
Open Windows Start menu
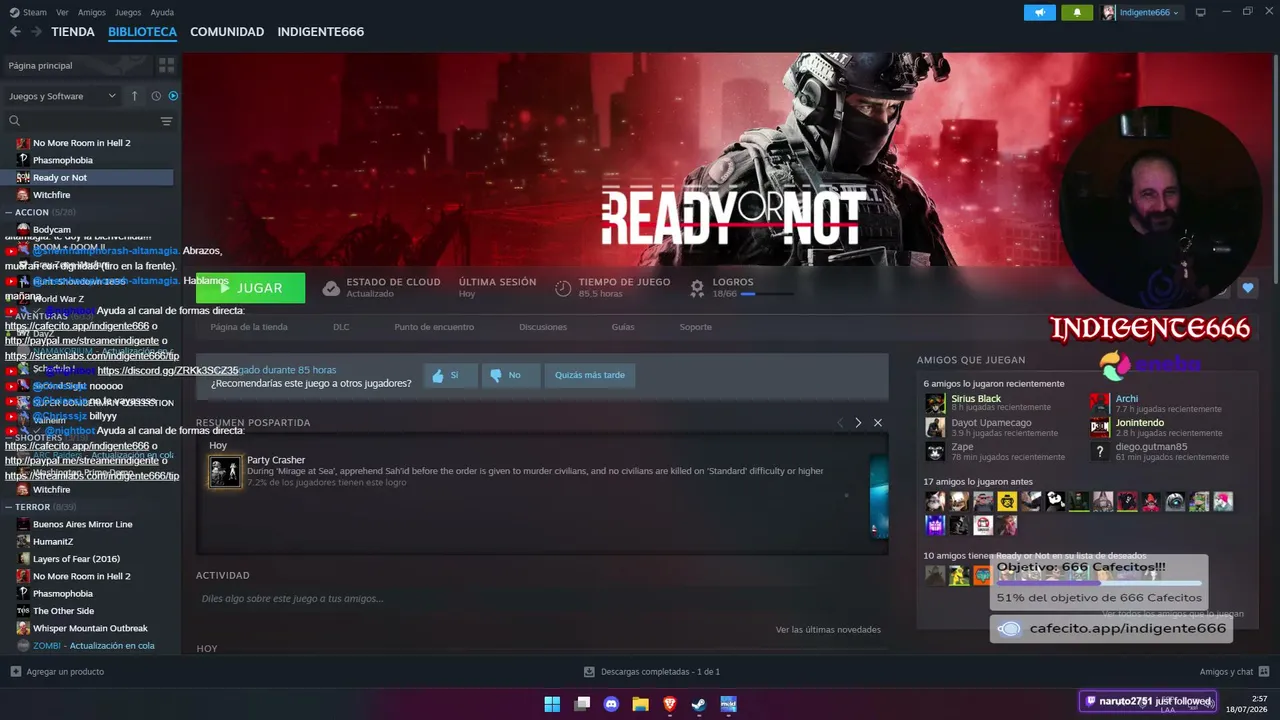pyautogui.click(x=552, y=704)
